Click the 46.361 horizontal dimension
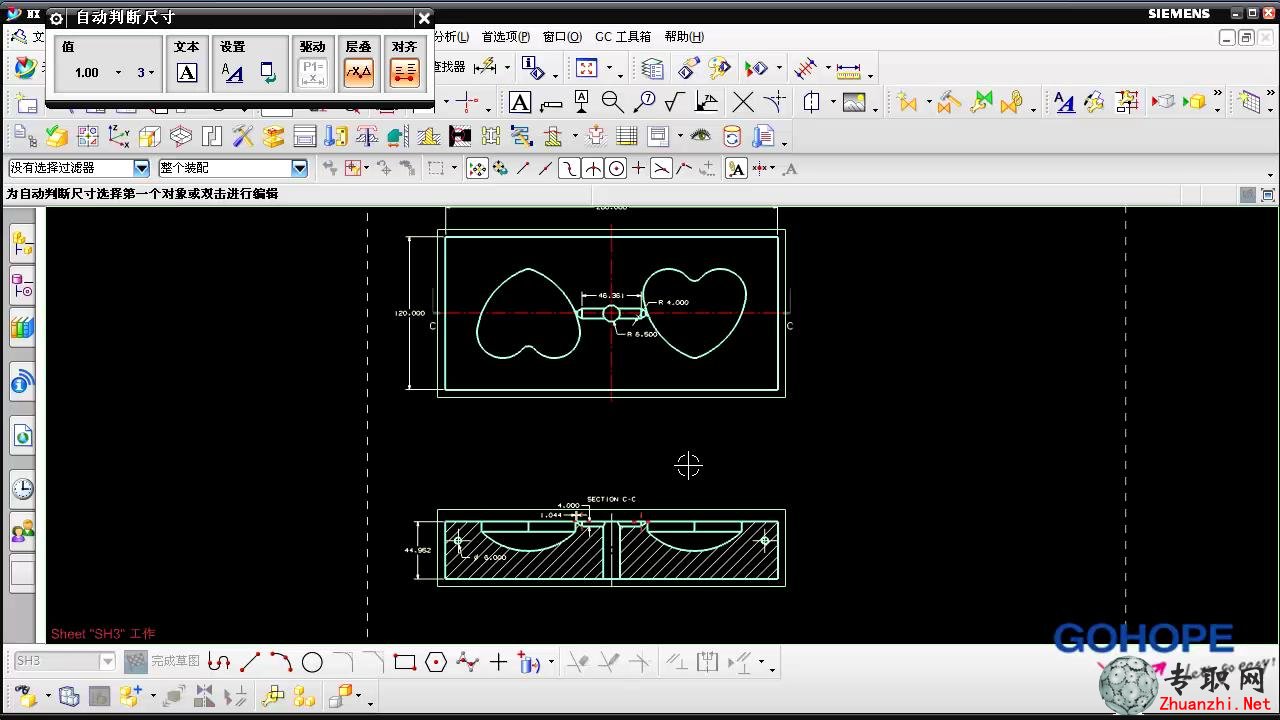 611,295
